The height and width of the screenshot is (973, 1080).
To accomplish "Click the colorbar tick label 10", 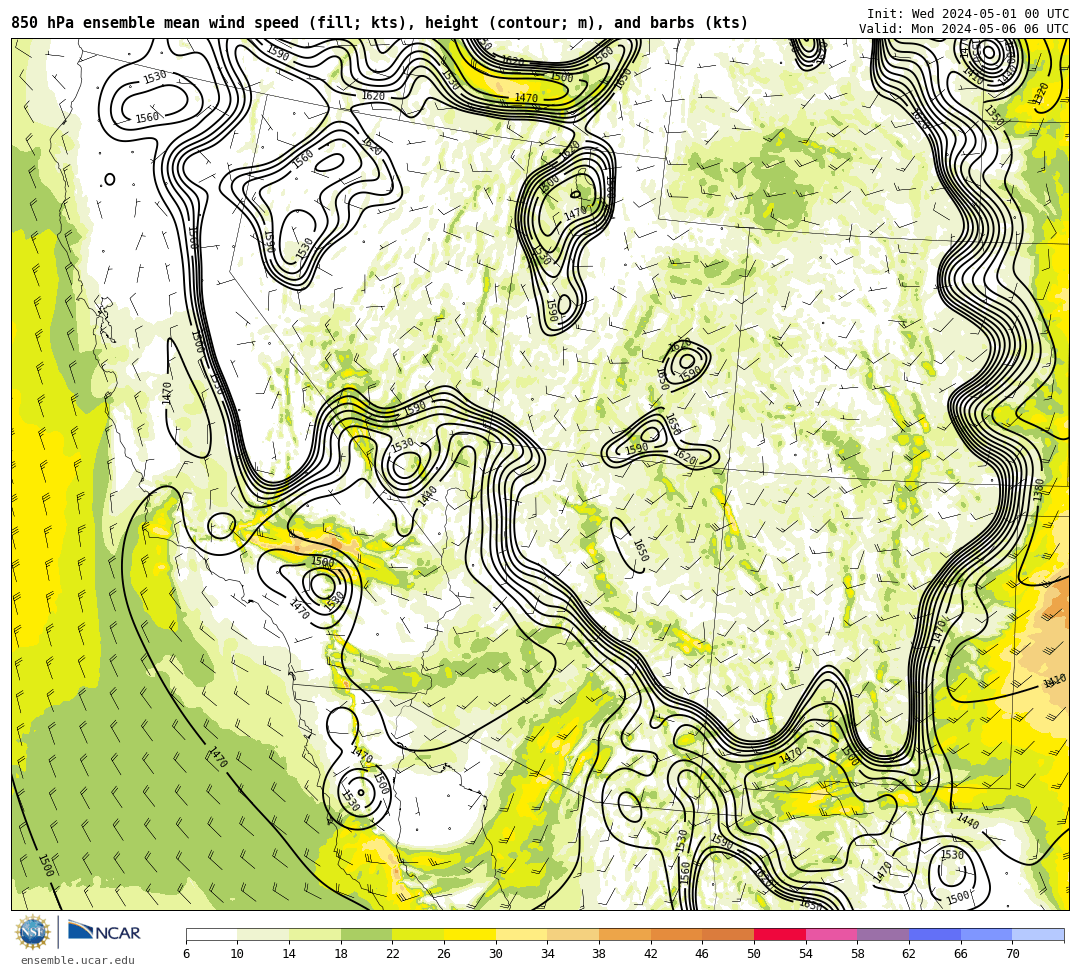I will pos(238,954).
